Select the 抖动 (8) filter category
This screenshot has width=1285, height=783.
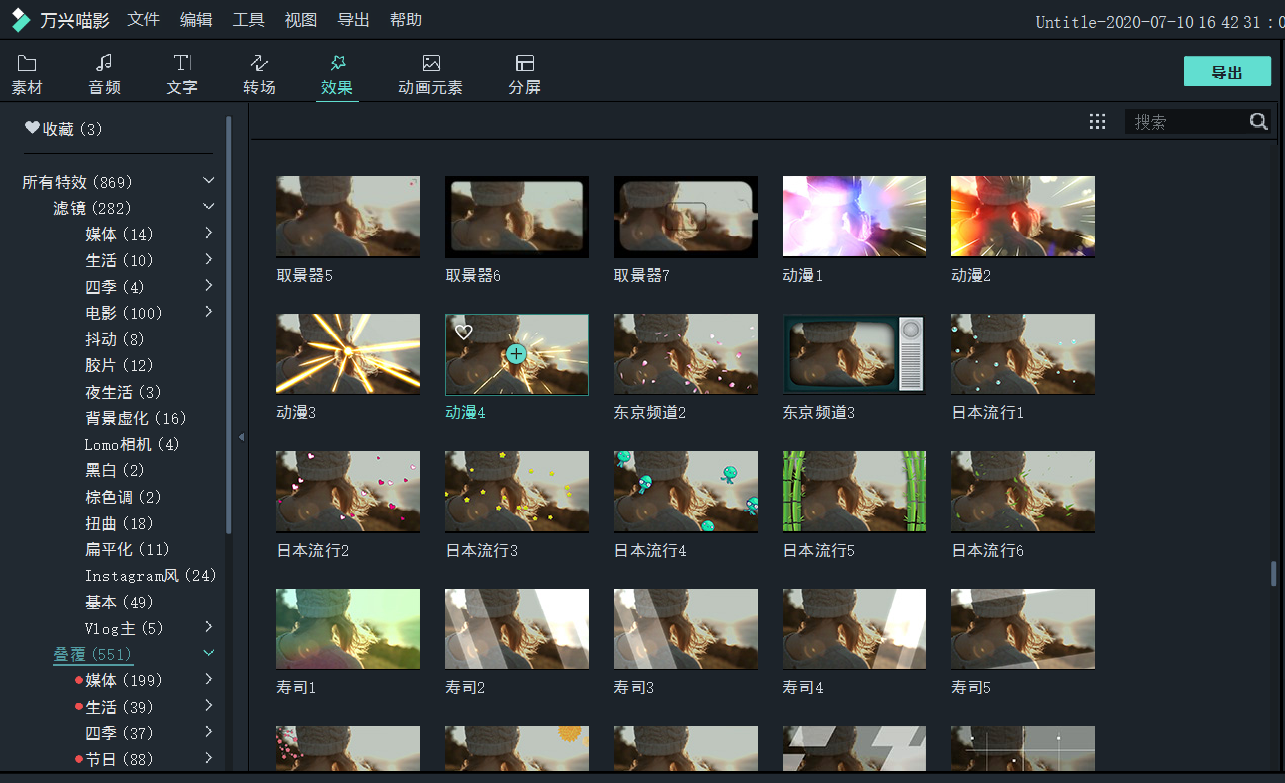(x=115, y=339)
